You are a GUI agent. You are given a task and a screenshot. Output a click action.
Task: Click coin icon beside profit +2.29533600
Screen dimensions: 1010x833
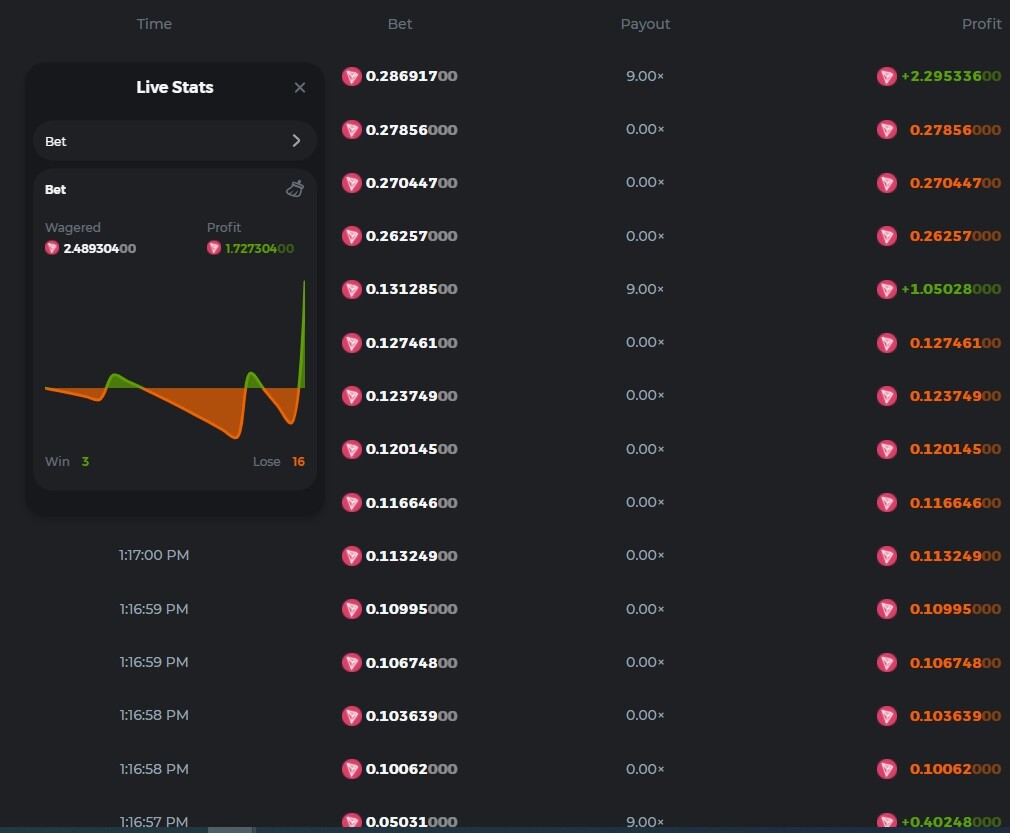point(887,76)
